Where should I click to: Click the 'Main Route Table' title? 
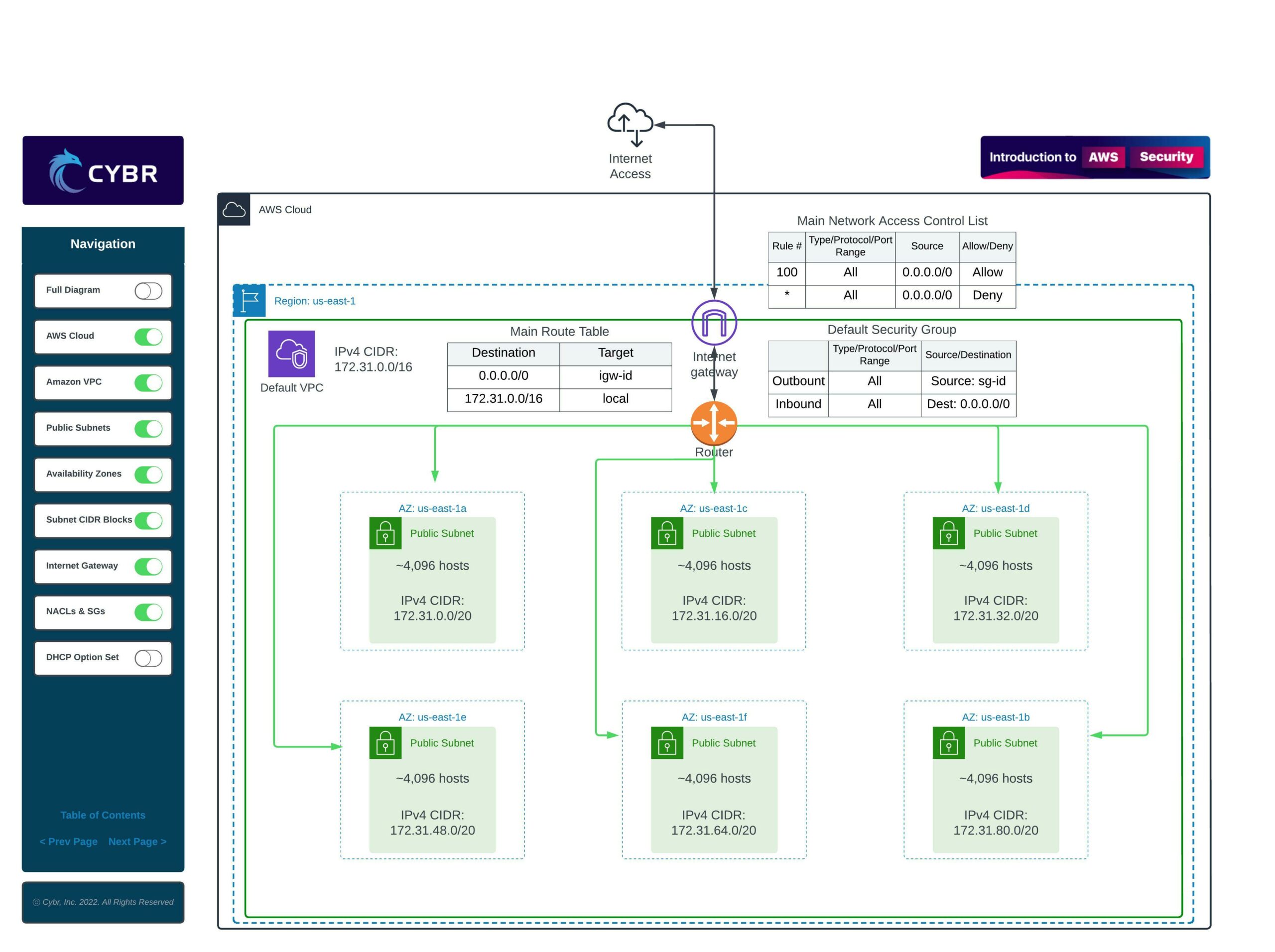559,331
